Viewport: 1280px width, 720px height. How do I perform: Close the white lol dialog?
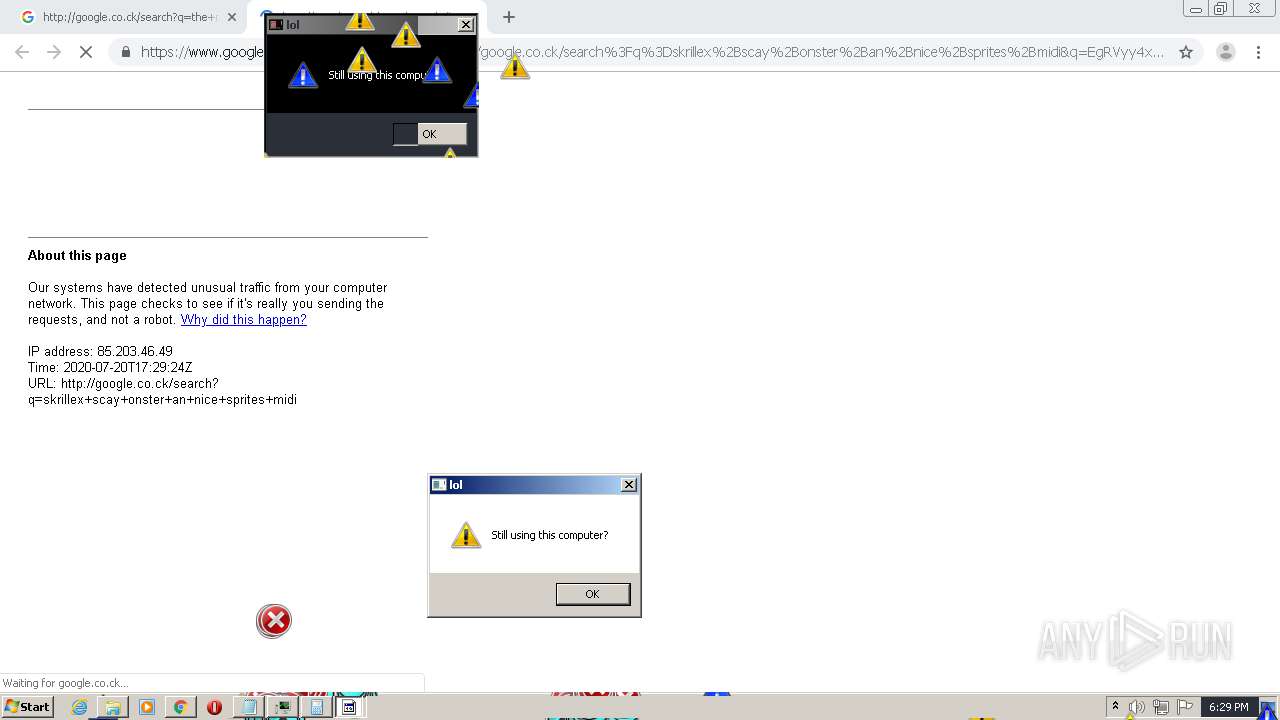click(x=629, y=485)
